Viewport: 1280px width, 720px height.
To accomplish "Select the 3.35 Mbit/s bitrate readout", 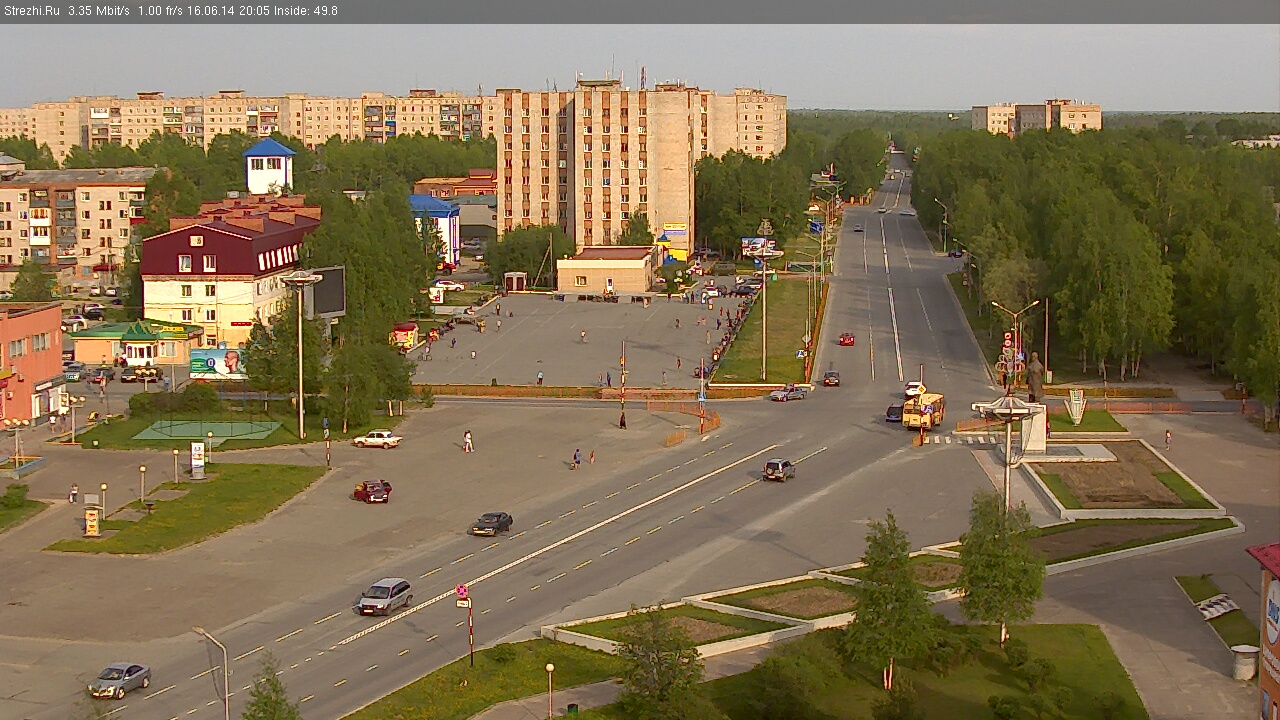I will coord(99,11).
